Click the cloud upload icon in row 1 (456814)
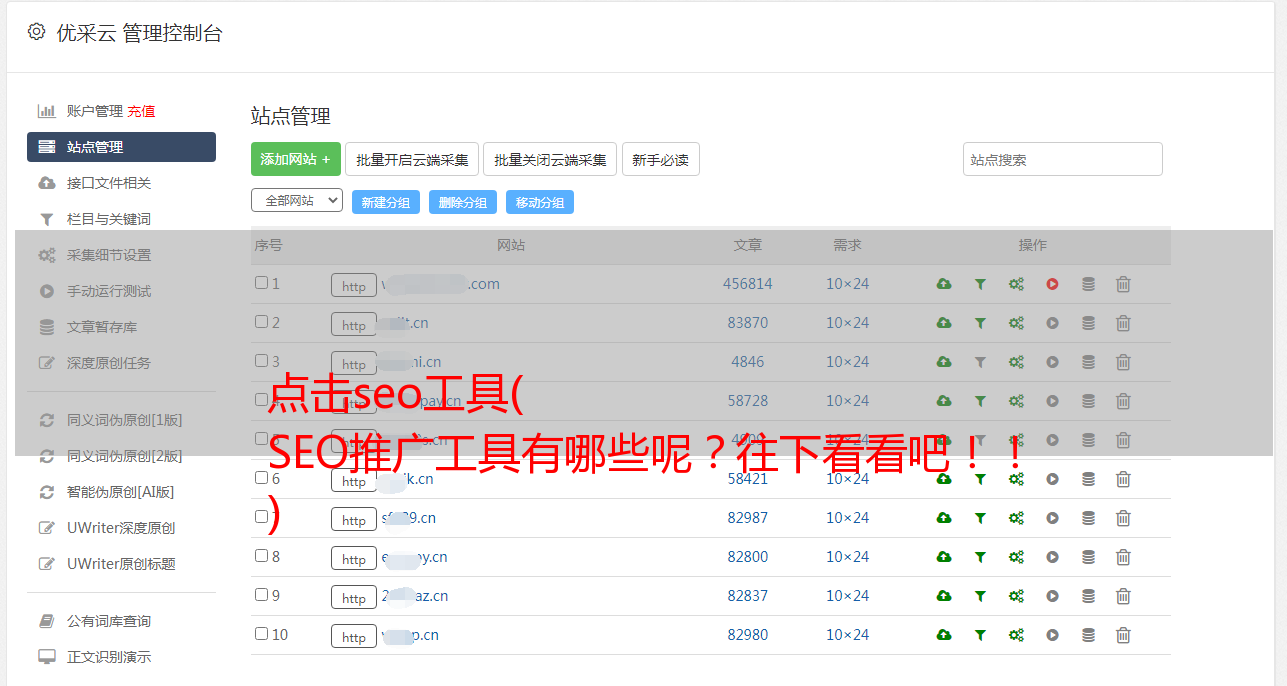 click(944, 284)
